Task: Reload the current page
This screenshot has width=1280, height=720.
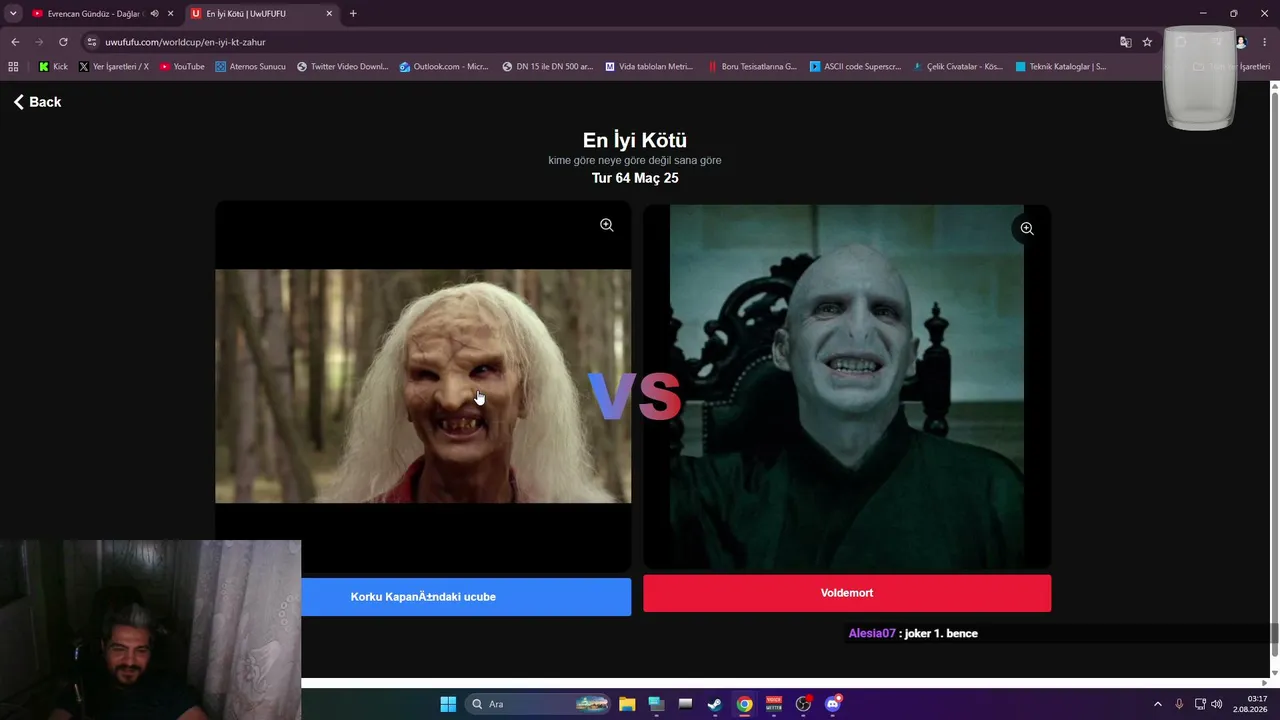Action: [63, 42]
